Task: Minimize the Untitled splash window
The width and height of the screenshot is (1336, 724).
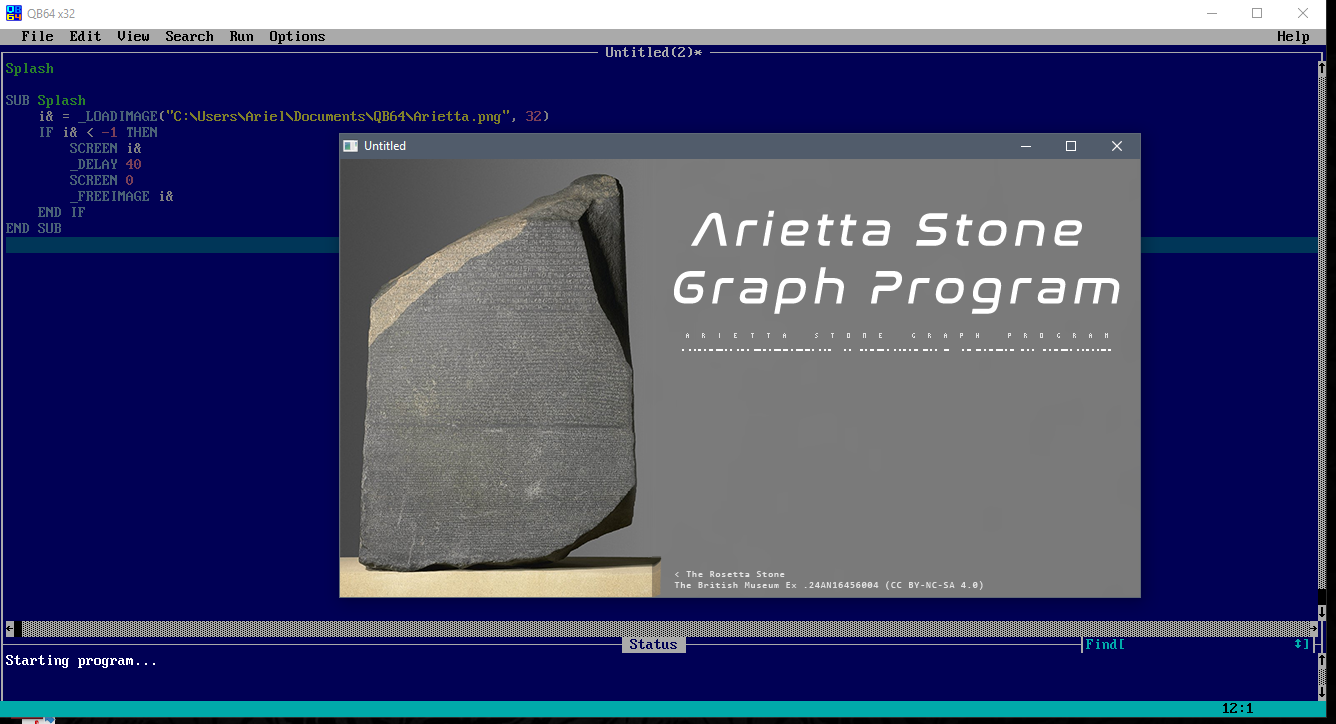Action: pyautogui.click(x=1026, y=146)
